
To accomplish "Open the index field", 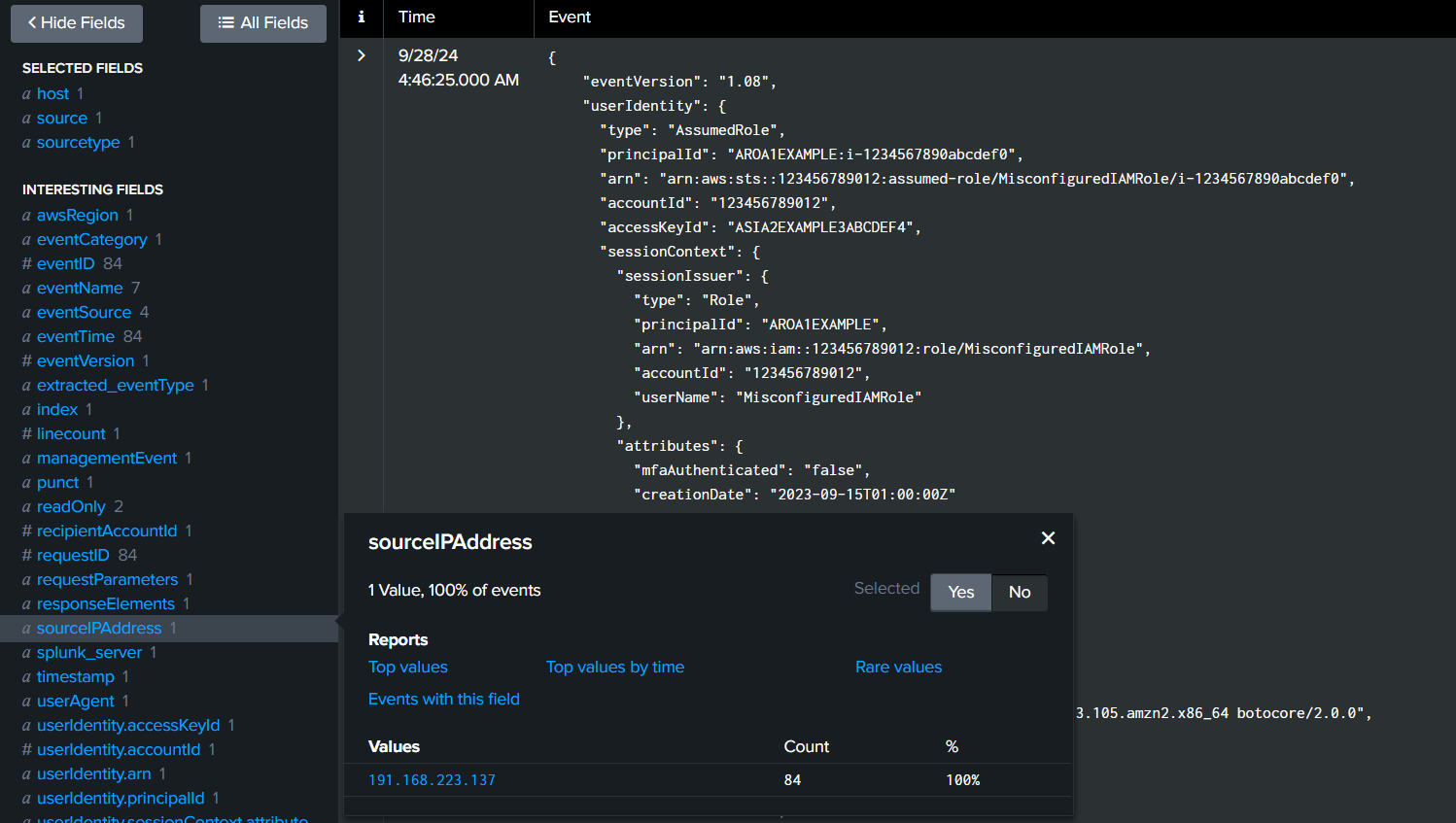I will click(57, 409).
